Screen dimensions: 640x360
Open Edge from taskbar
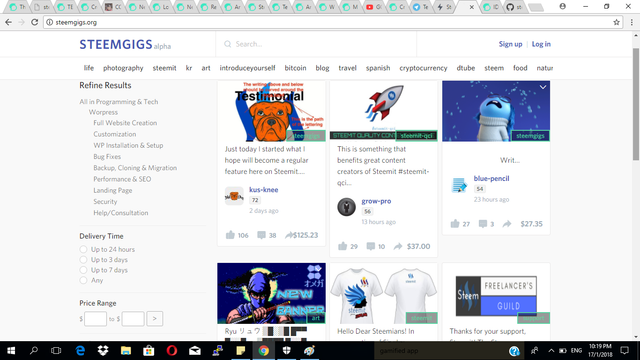click(x=80, y=351)
